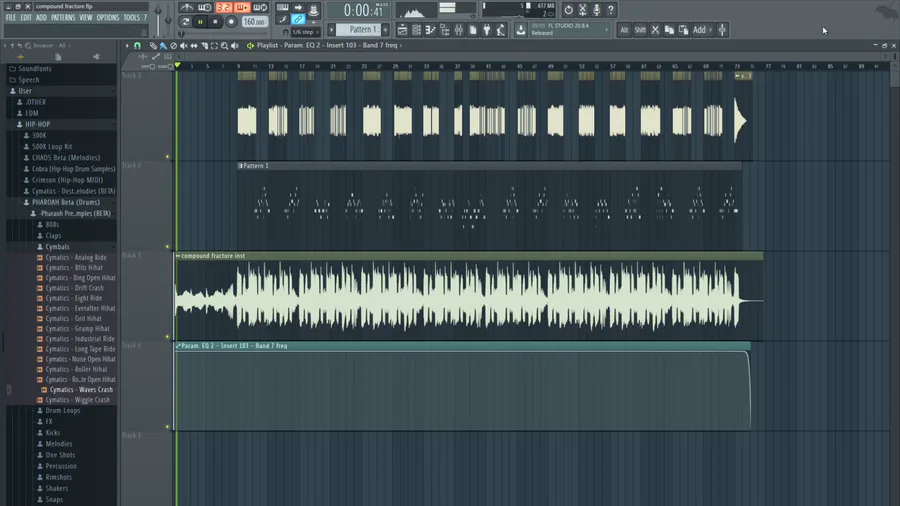Toggle loop recording button

tap(260, 7)
